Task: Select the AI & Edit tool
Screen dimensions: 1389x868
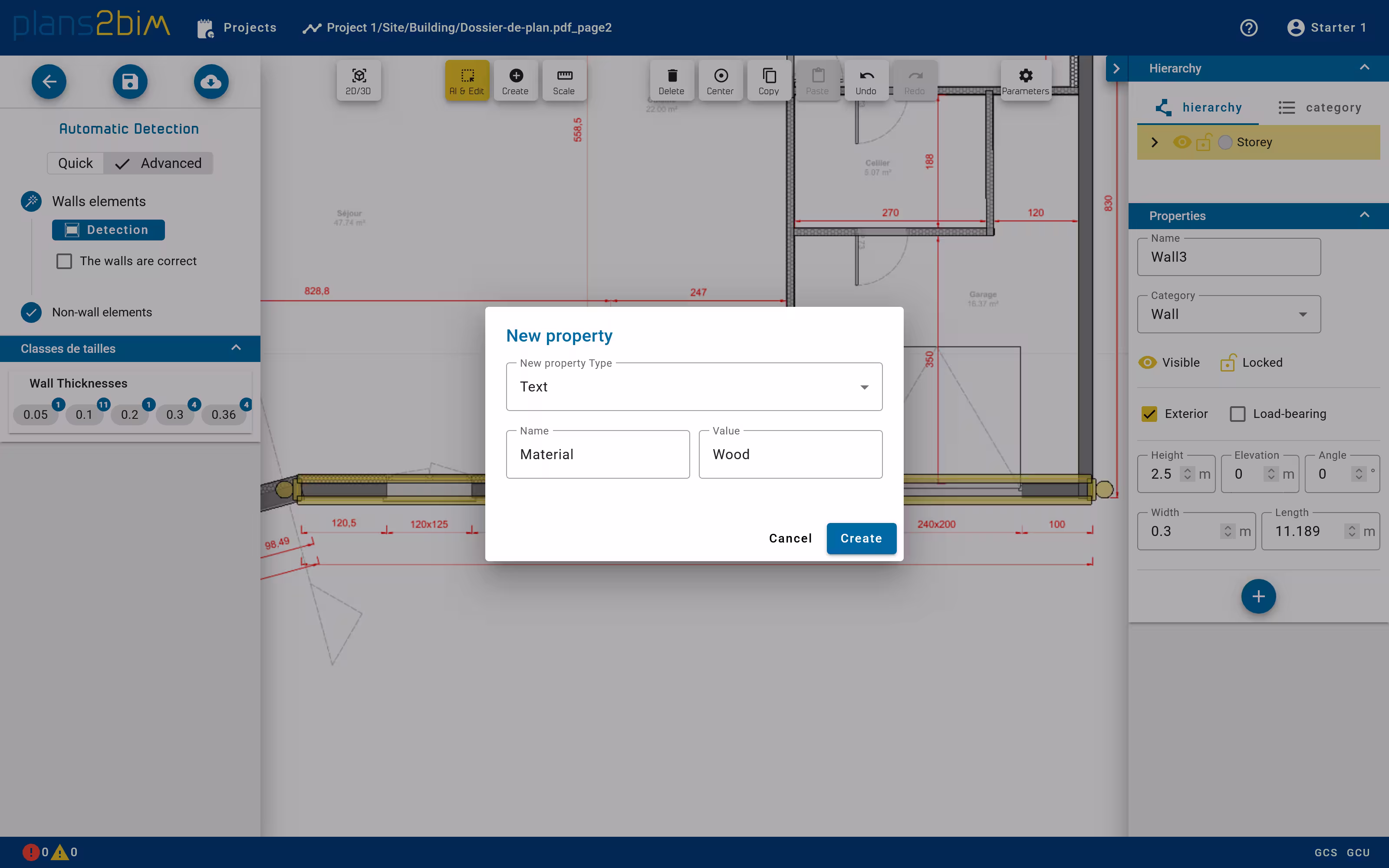Action: (466, 80)
